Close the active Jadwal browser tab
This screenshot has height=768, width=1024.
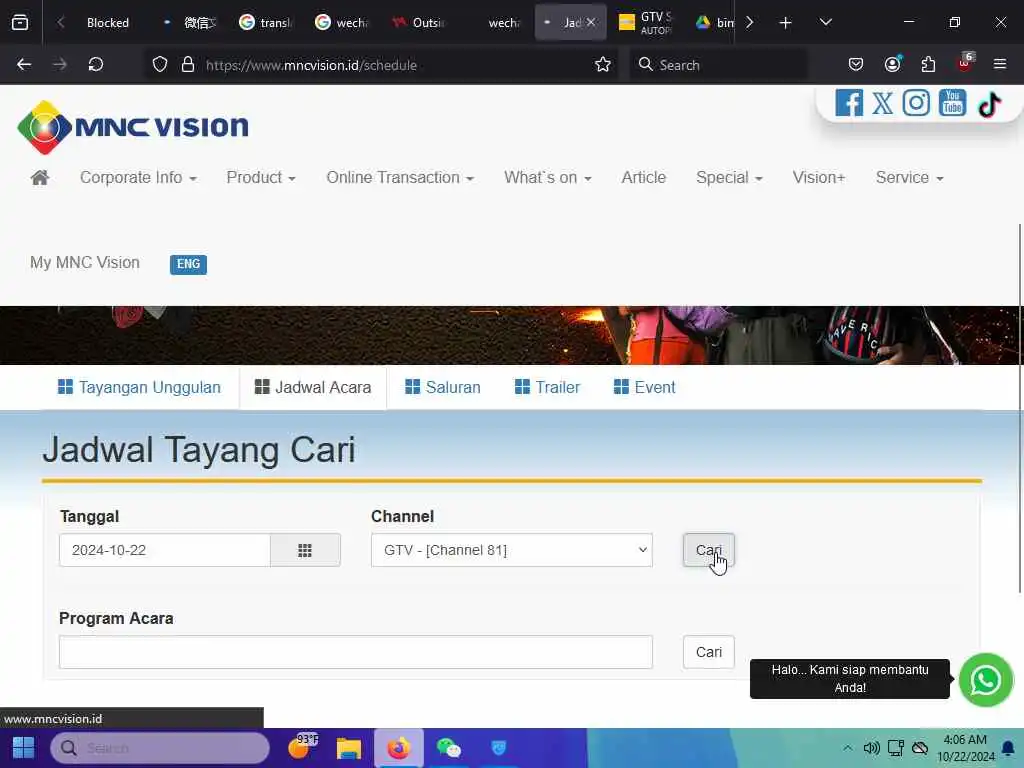point(590,23)
